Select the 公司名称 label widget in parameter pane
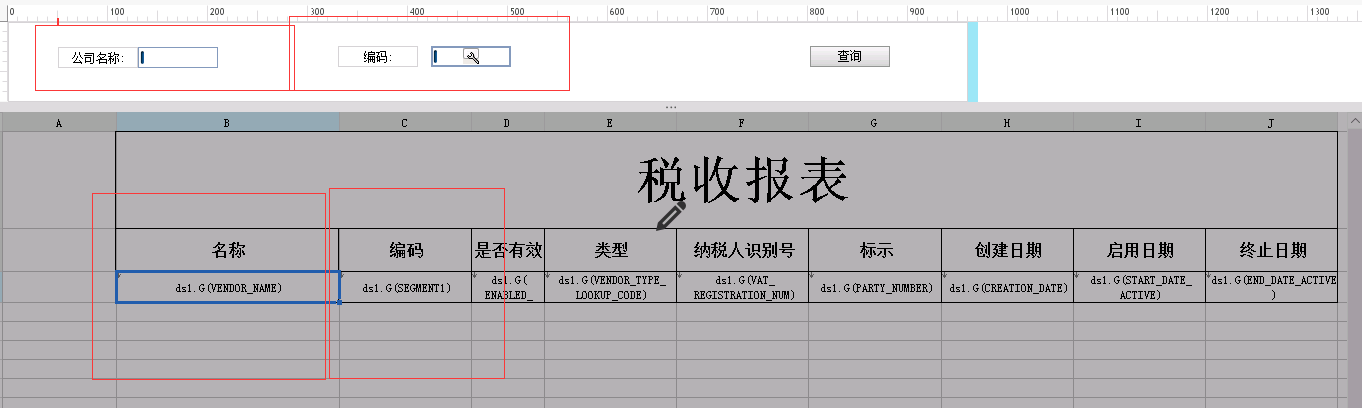1362x408 pixels. pos(97,58)
